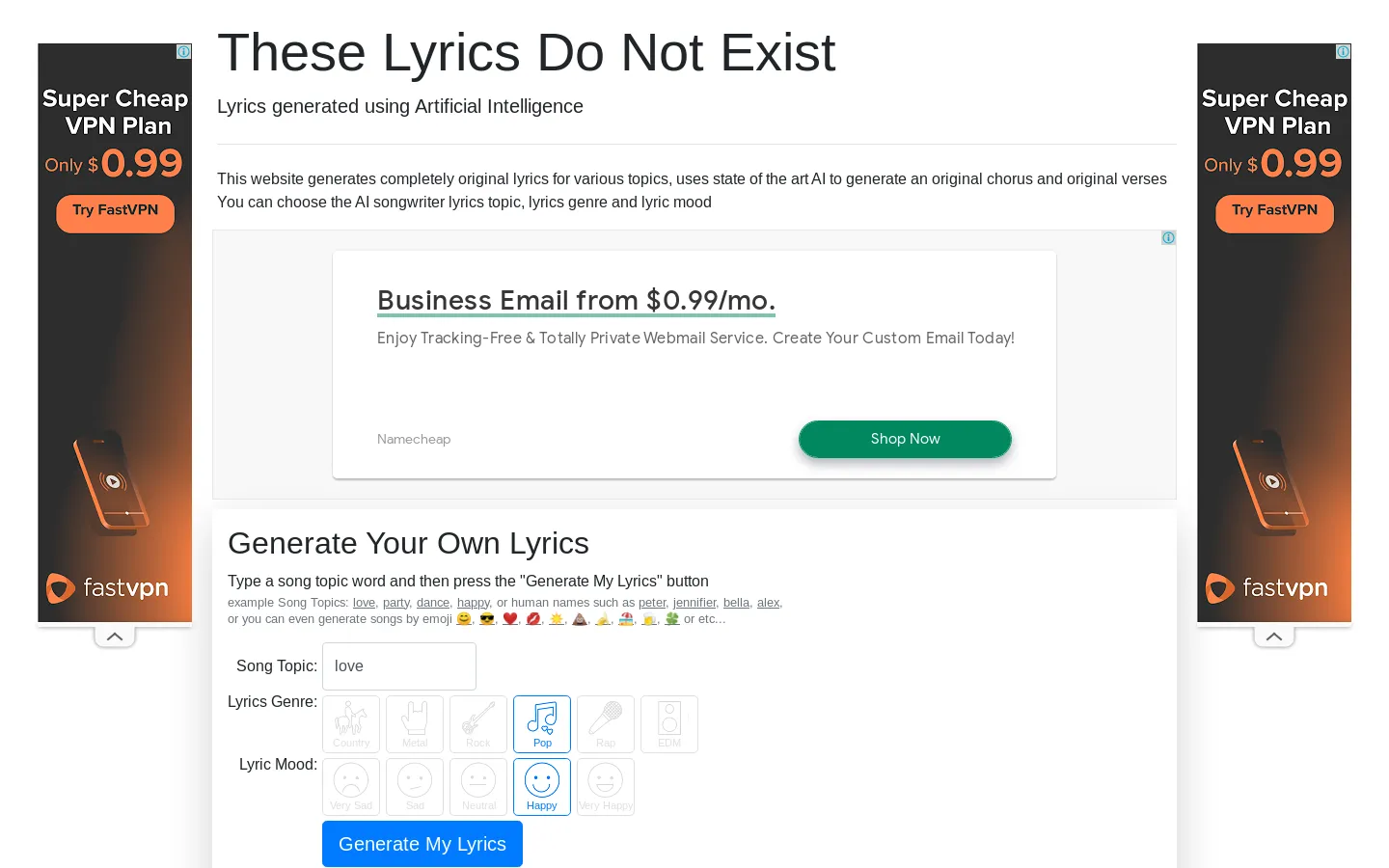The image size is (1389, 868).
Task: Open the party example song topic link
Action: point(395,602)
